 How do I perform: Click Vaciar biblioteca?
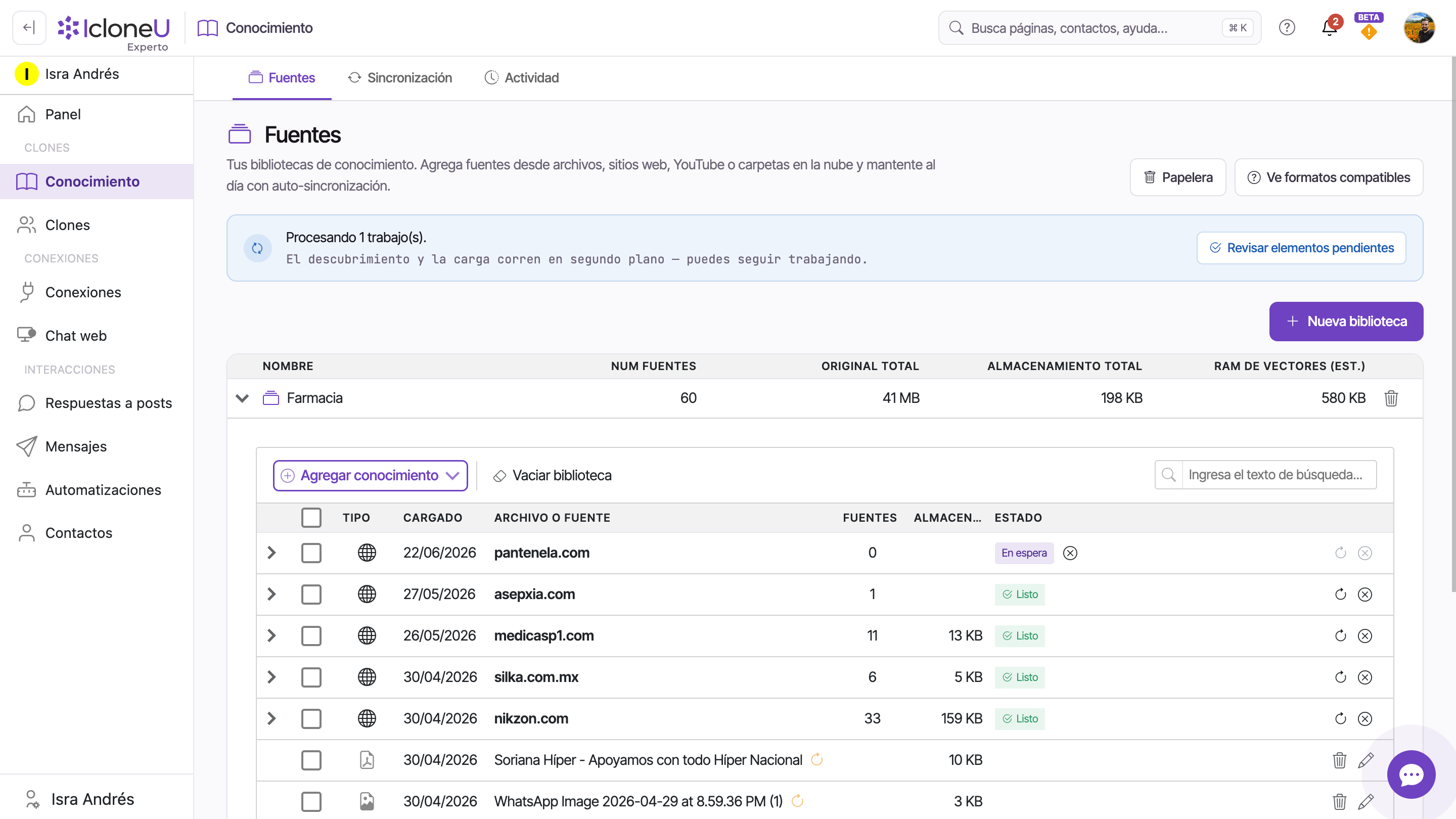(x=552, y=475)
